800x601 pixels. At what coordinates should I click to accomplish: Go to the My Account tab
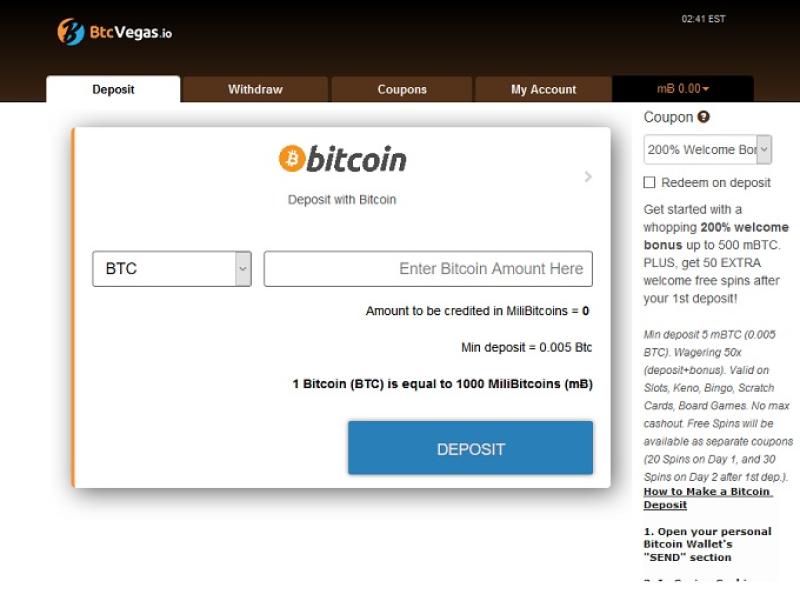(543, 89)
